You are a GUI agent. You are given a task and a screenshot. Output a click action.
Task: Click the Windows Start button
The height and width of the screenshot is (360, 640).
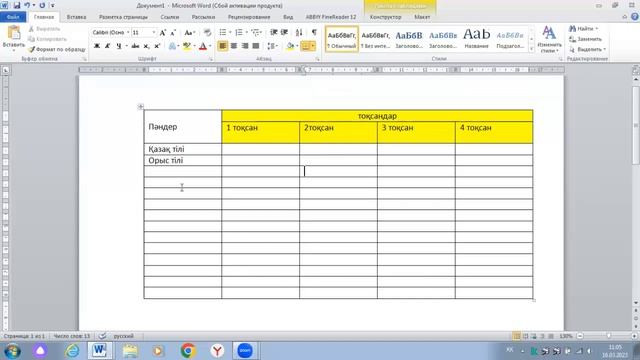(x=12, y=351)
